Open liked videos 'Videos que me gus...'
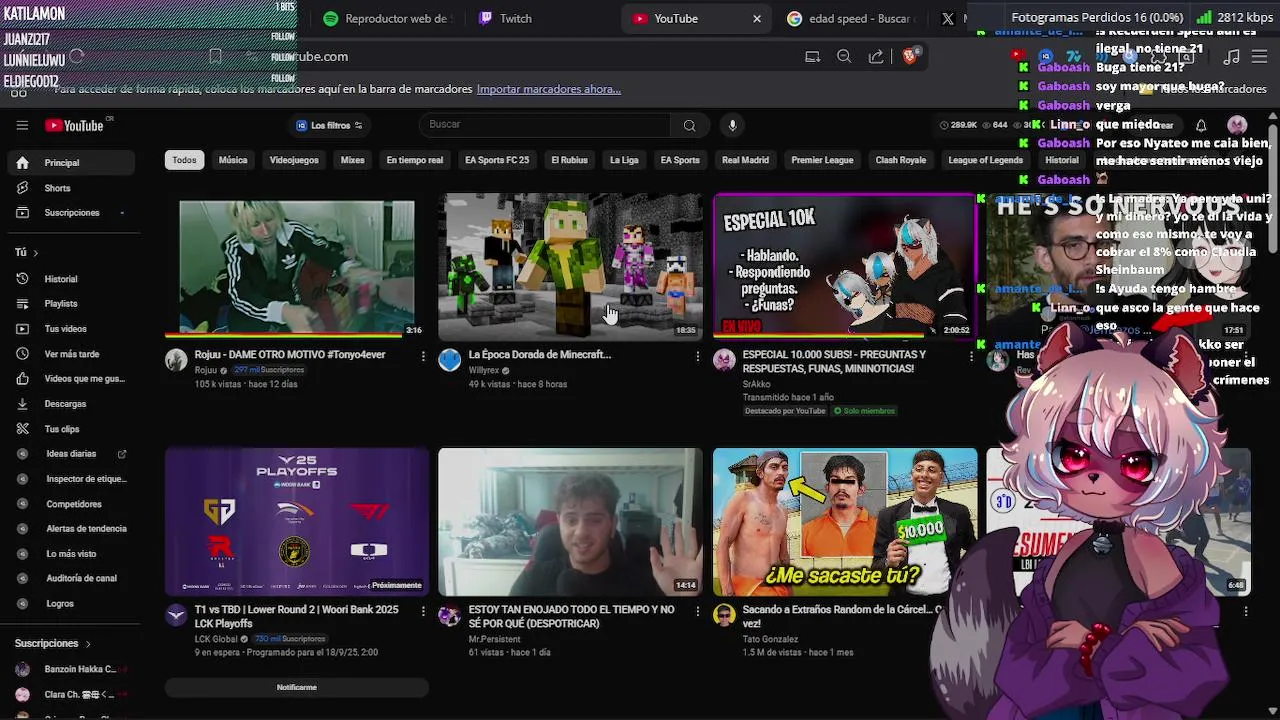The height and width of the screenshot is (720, 1280). pos(70,379)
